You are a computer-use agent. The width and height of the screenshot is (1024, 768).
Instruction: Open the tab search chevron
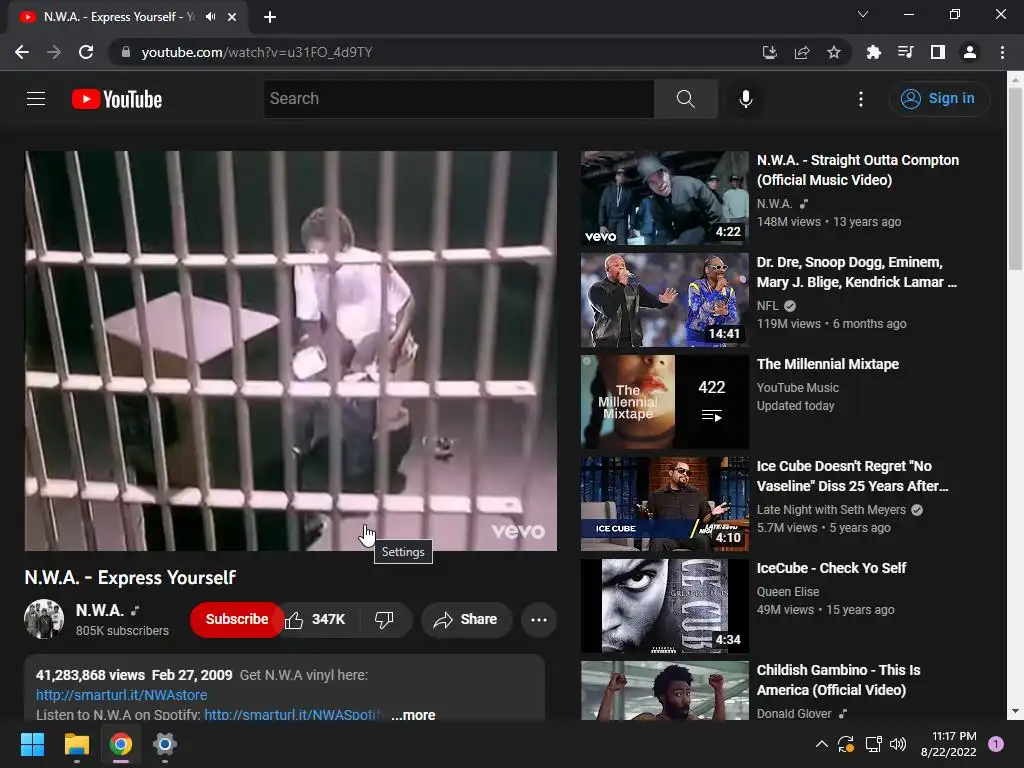click(x=863, y=14)
